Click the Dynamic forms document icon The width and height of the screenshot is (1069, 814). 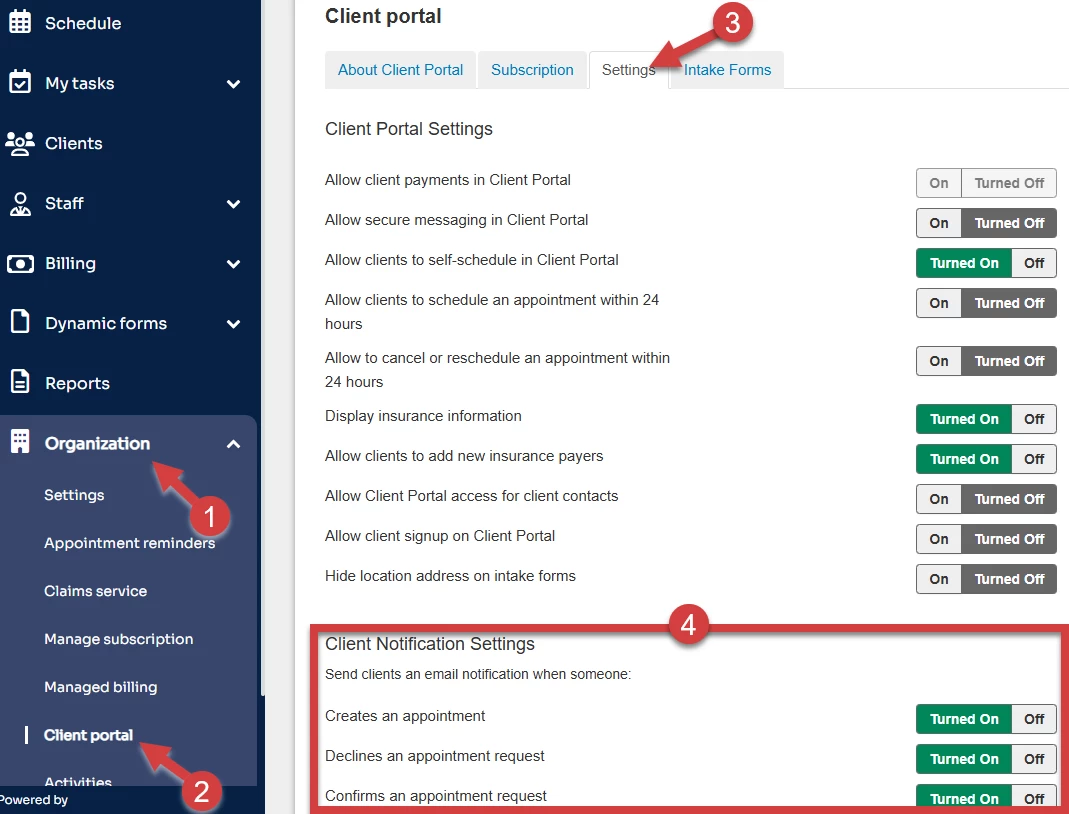(20, 321)
